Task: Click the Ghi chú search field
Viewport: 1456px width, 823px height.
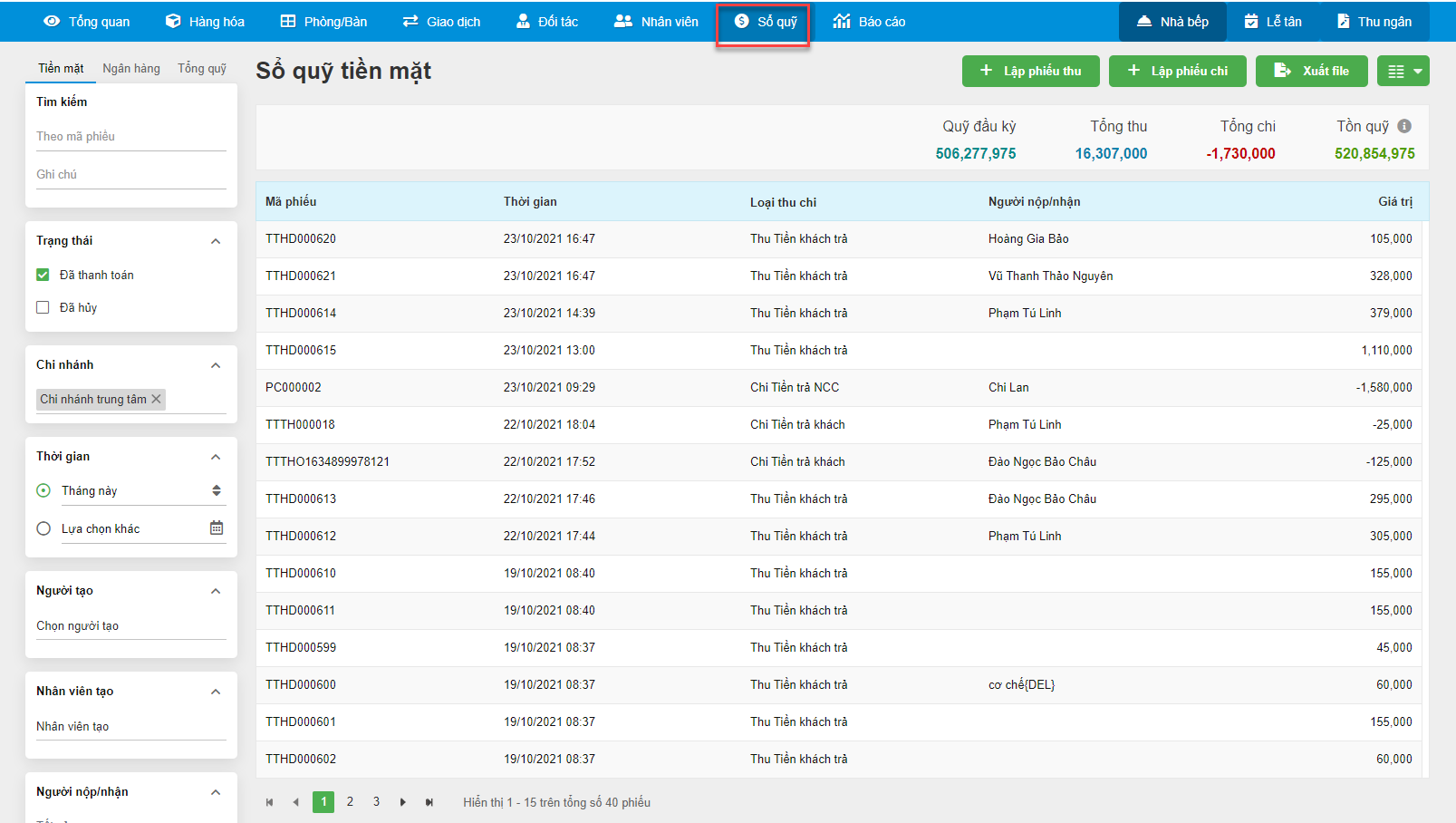Action: (x=131, y=174)
